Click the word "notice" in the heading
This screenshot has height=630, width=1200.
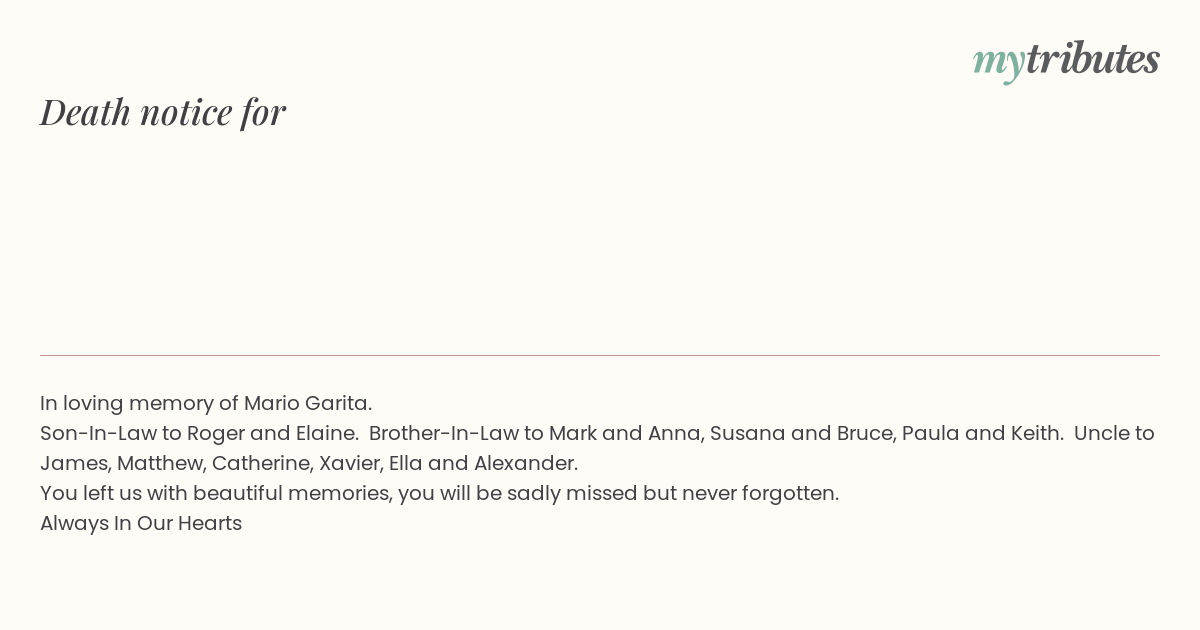(186, 112)
